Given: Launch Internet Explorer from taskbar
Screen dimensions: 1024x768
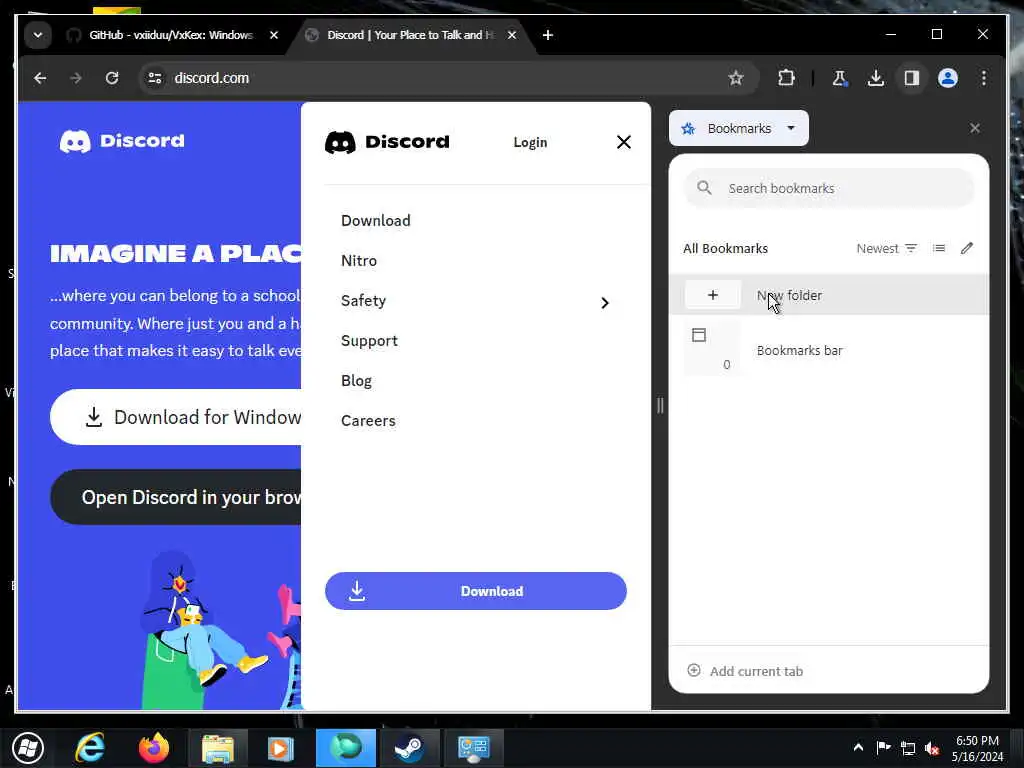Looking at the screenshot, I should [90, 748].
